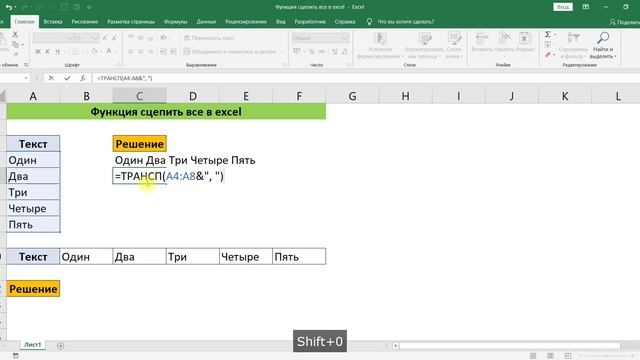Click the decrease decimal icon
Screen dimensions: 640x360
[344, 51]
